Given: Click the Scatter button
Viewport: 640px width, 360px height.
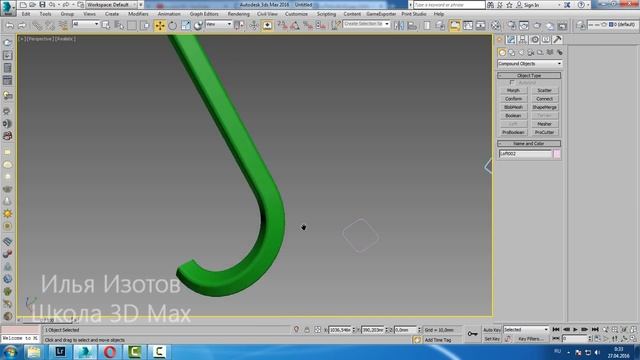Looking at the screenshot, I should pos(544,90).
